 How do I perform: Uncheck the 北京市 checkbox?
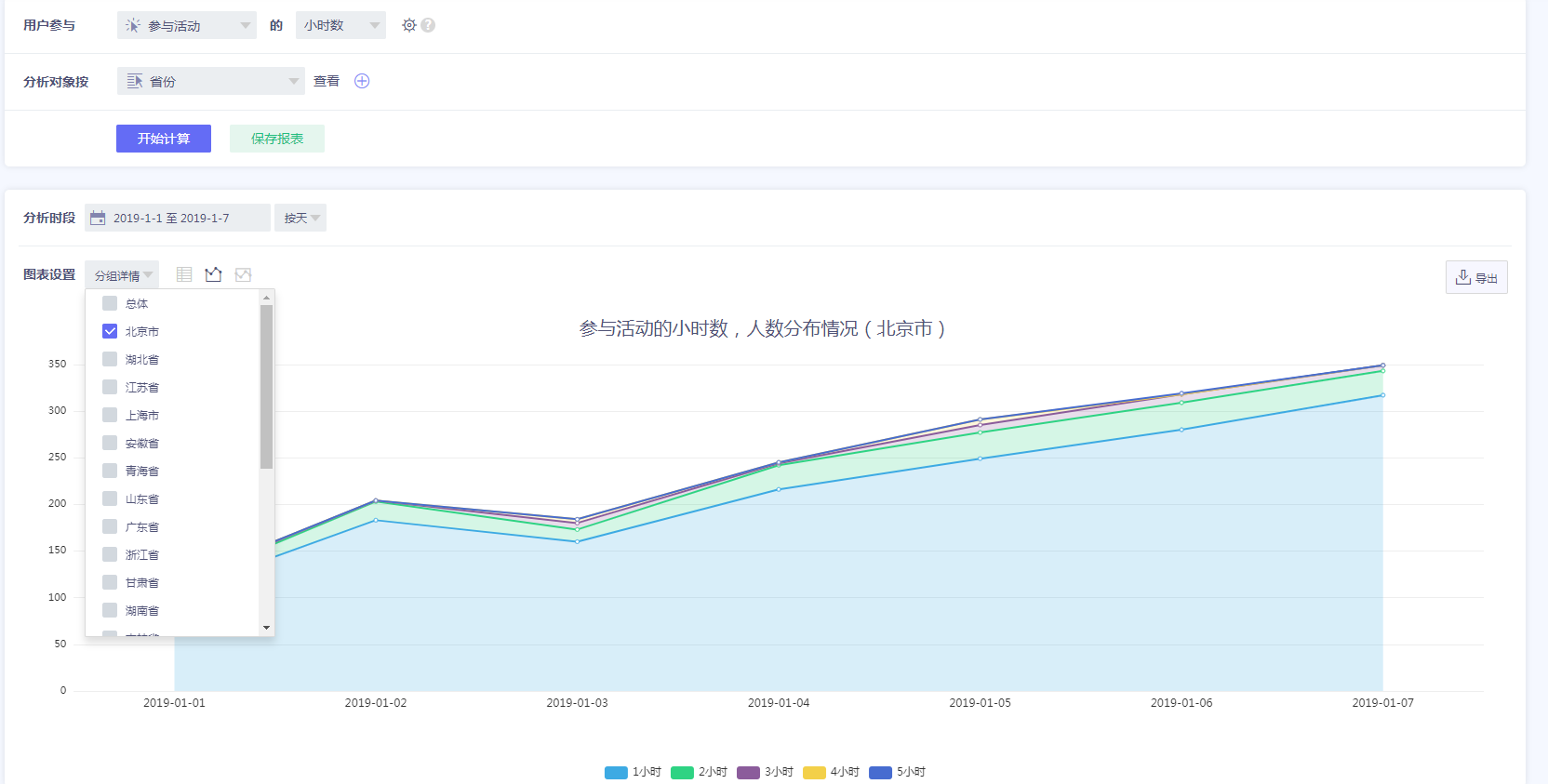click(x=110, y=331)
